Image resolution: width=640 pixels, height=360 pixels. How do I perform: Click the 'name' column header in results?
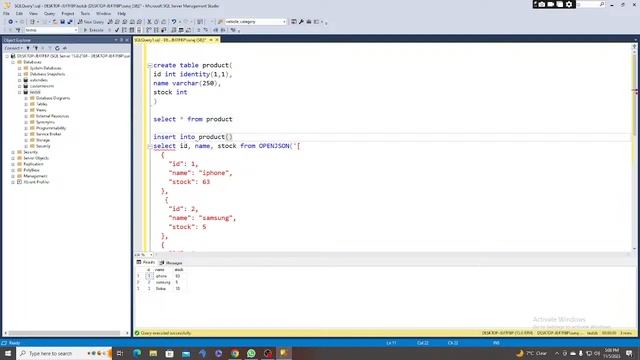click(x=160, y=270)
